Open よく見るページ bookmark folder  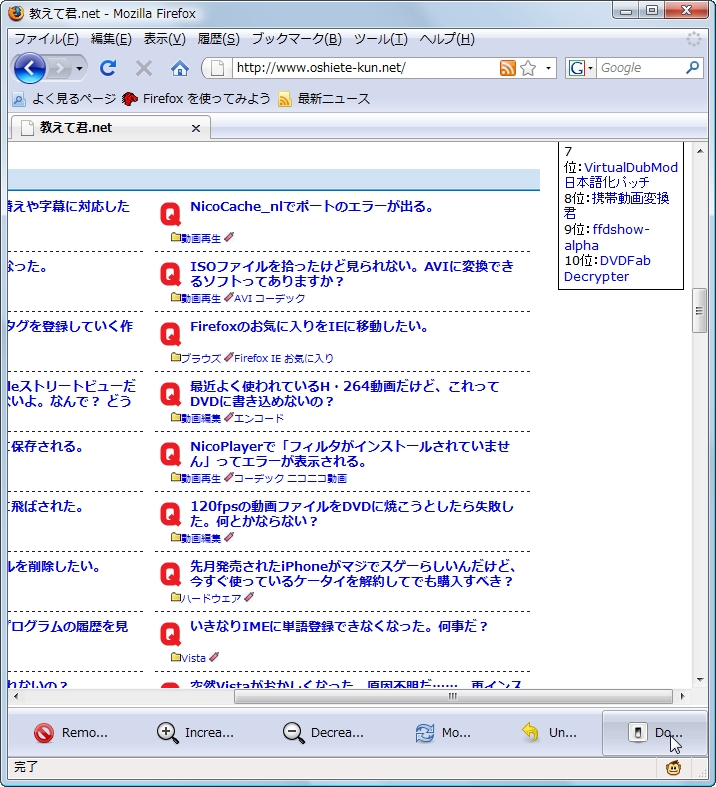point(64,99)
